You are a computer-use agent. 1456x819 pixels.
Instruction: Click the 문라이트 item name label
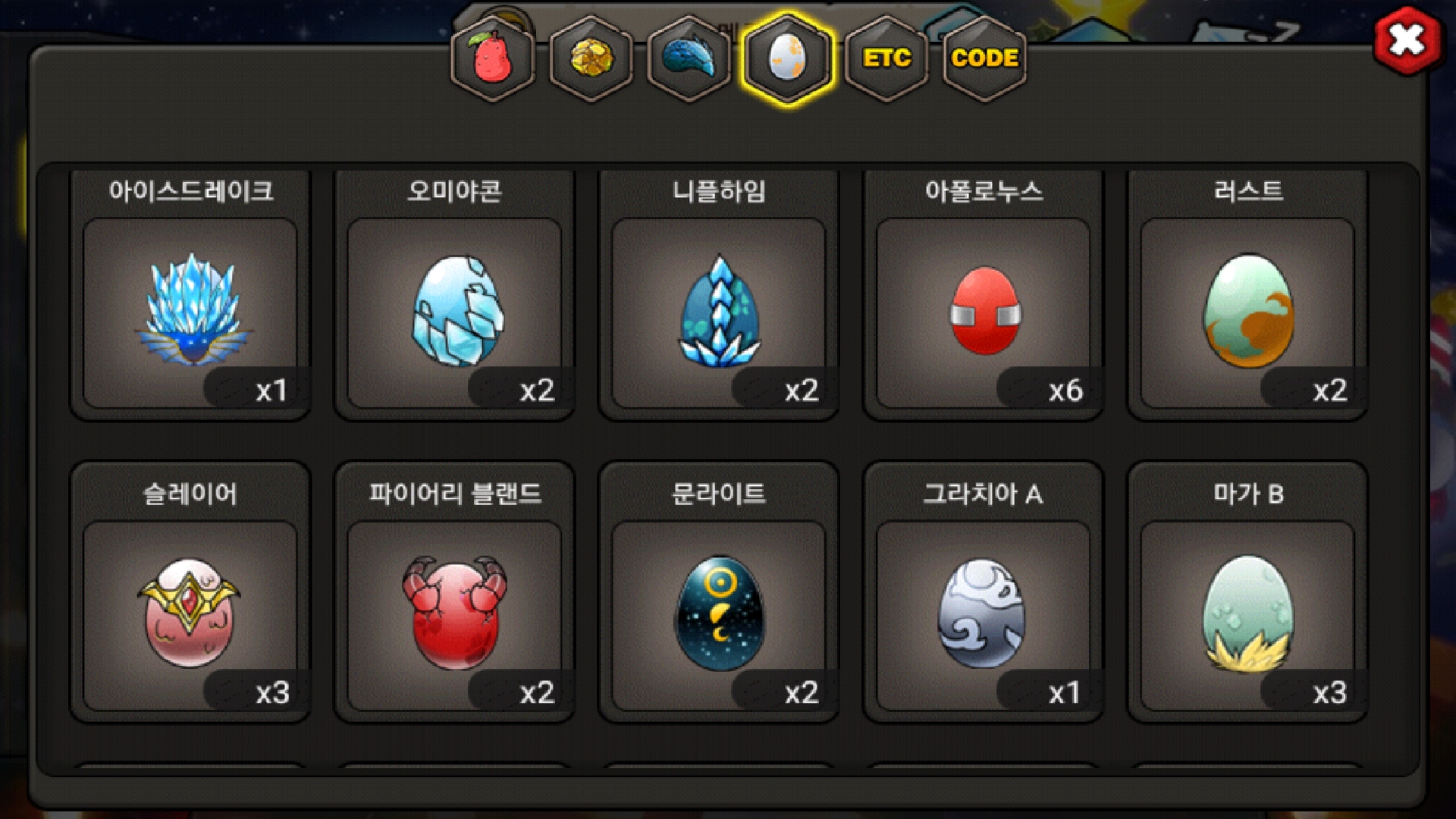pyautogui.click(x=719, y=494)
